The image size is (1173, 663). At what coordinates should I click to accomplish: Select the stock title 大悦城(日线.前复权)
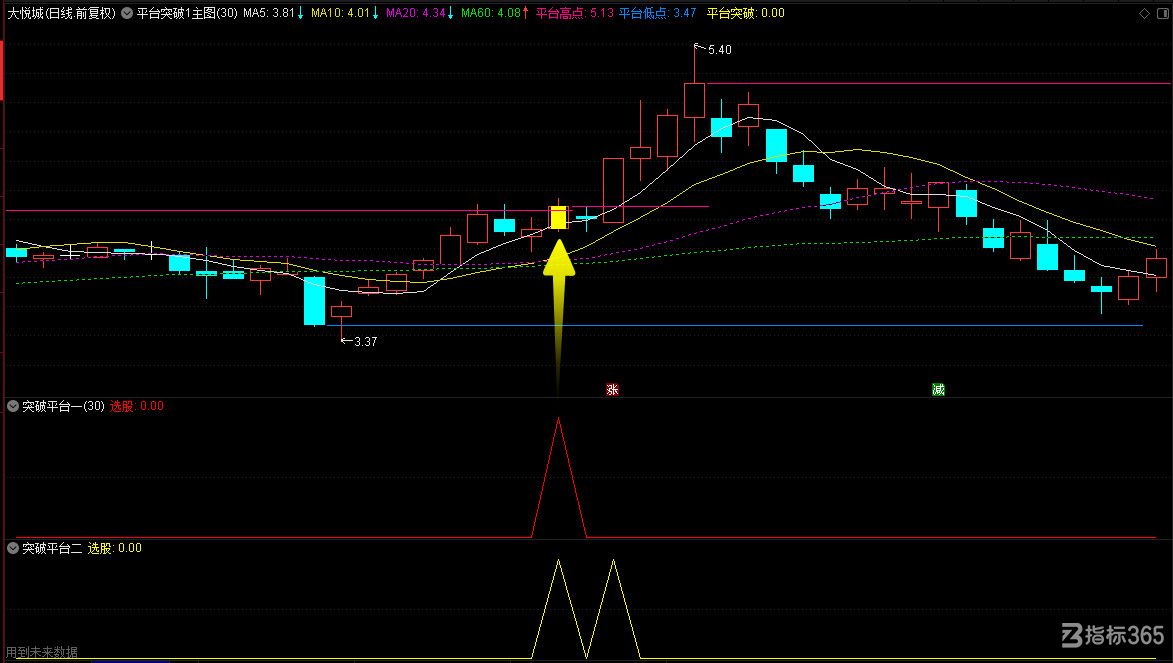click(61, 13)
